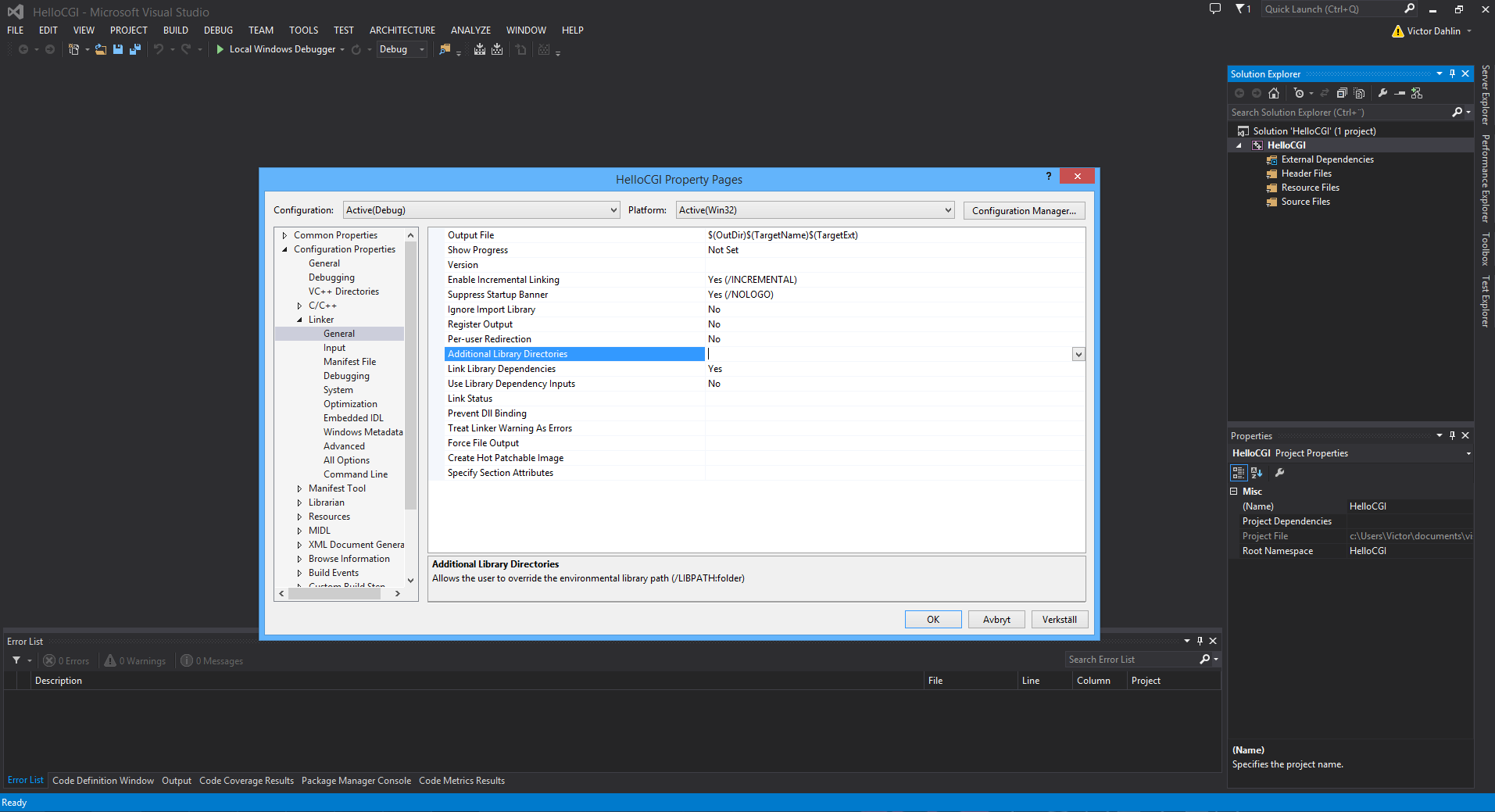1495x812 pixels.
Task: Click the Save single-disk icon in toolbar
Action: pyautogui.click(x=118, y=49)
